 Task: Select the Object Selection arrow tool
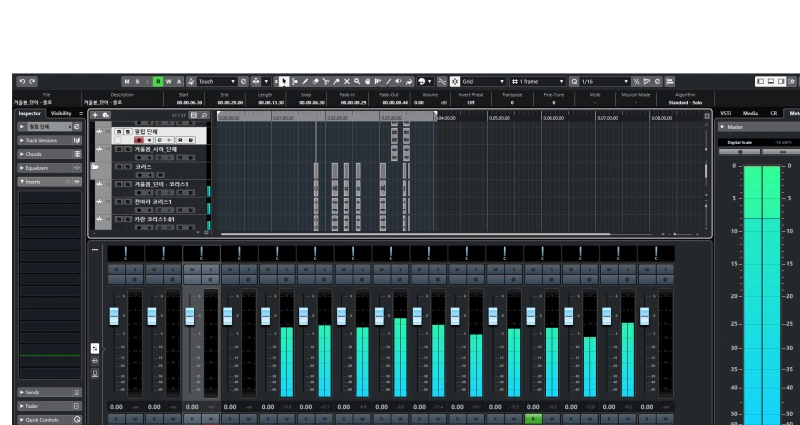pos(285,81)
